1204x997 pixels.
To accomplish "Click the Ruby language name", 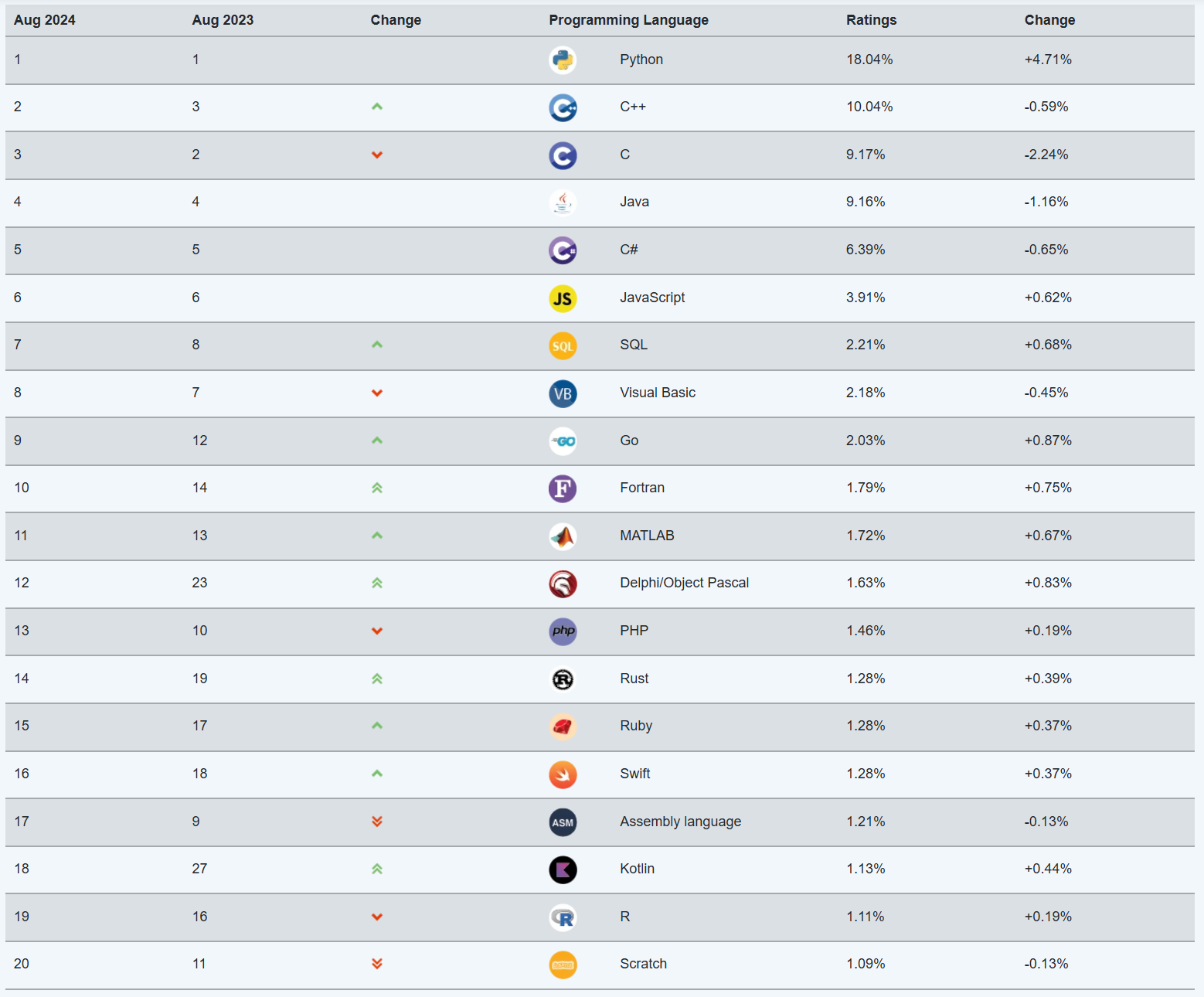I will tap(636, 726).
